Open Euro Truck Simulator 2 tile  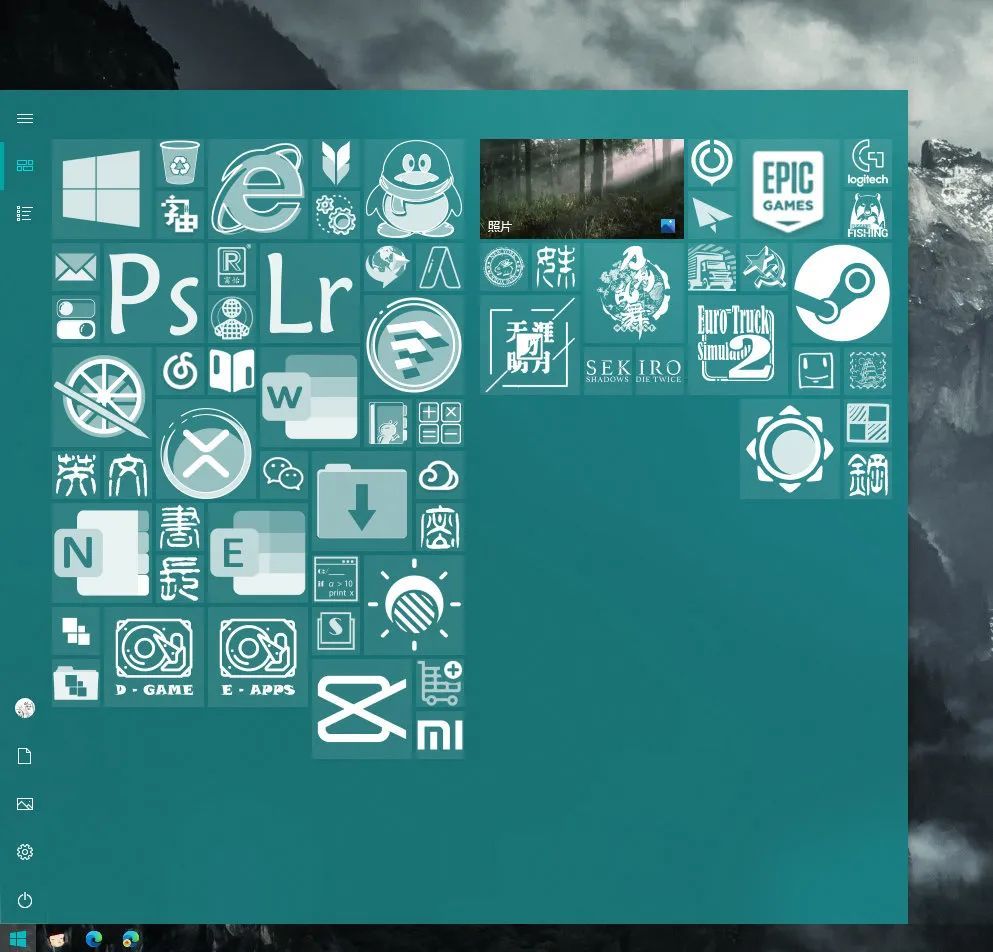(x=737, y=345)
